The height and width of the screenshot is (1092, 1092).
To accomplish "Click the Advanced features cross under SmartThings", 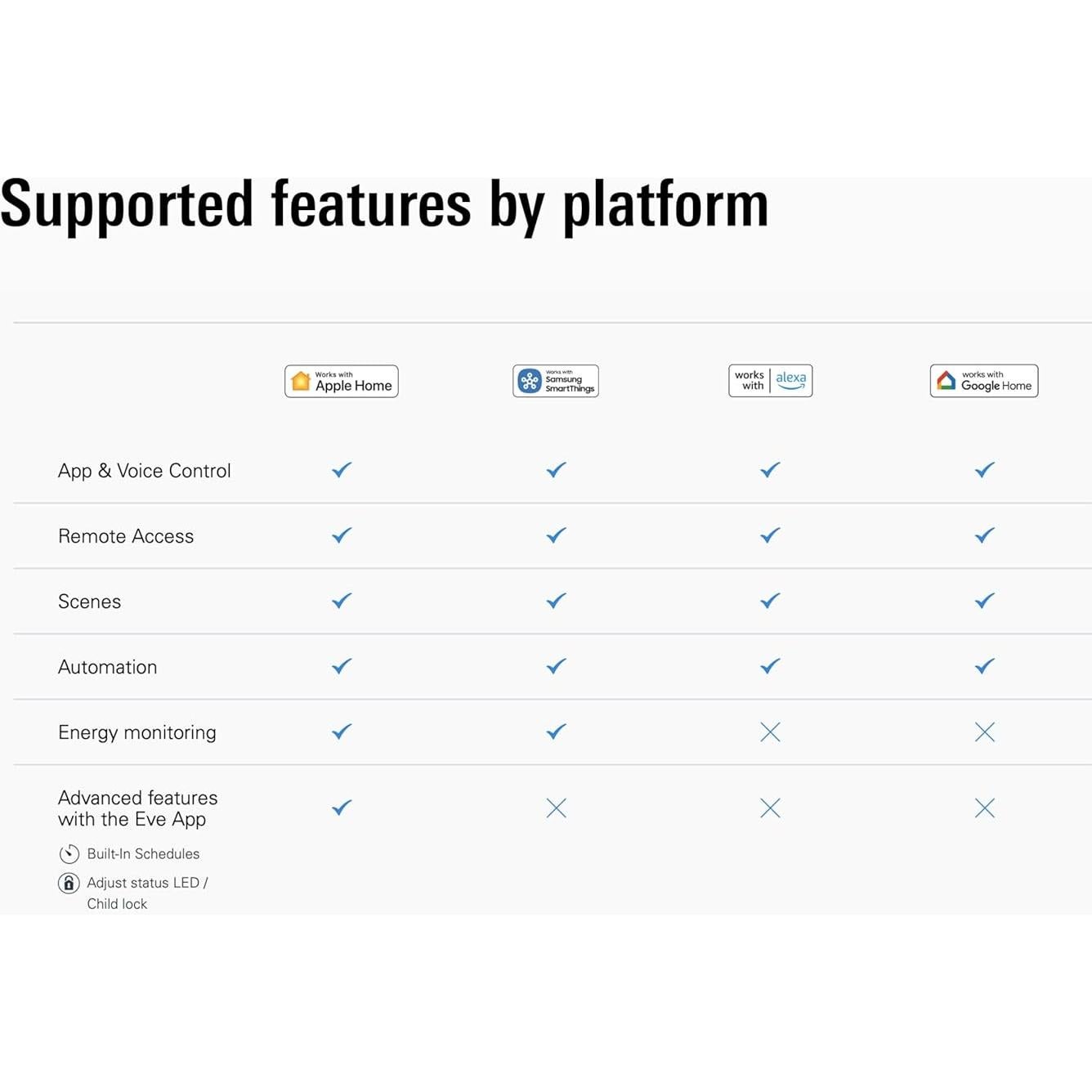I will (x=556, y=808).
